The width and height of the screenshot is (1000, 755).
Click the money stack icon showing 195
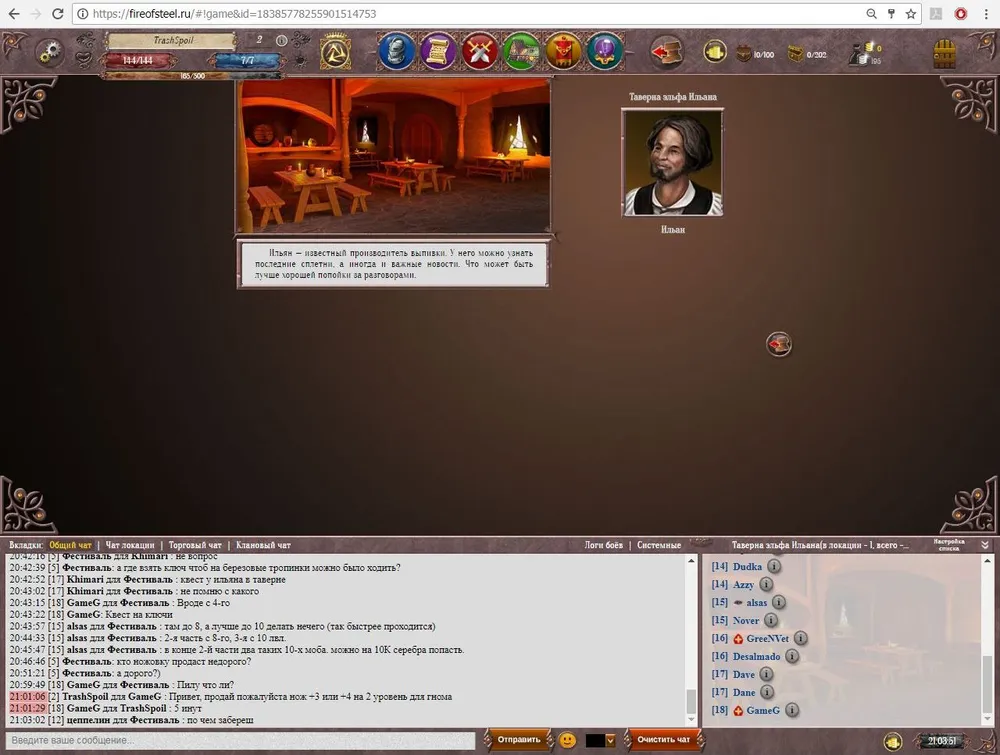[x=864, y=54]
